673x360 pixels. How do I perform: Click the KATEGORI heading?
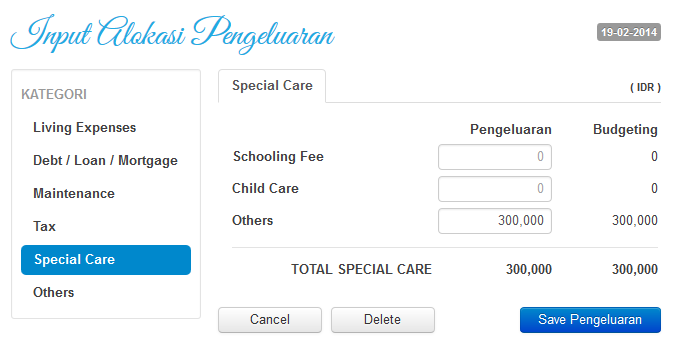tap(54, 94)
